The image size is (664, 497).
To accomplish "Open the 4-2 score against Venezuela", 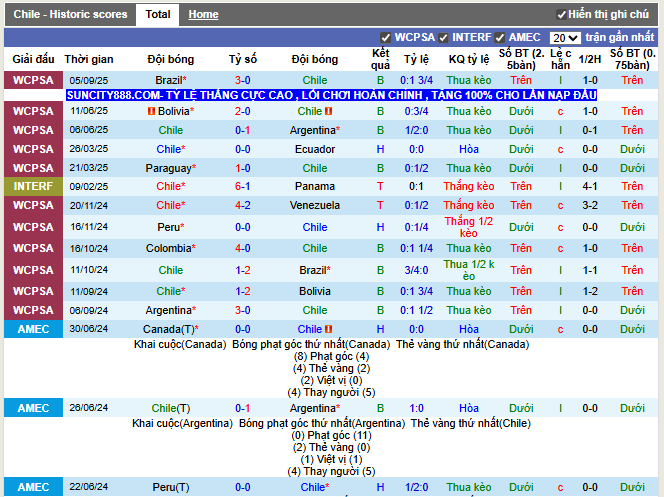I will click(243, 205).
